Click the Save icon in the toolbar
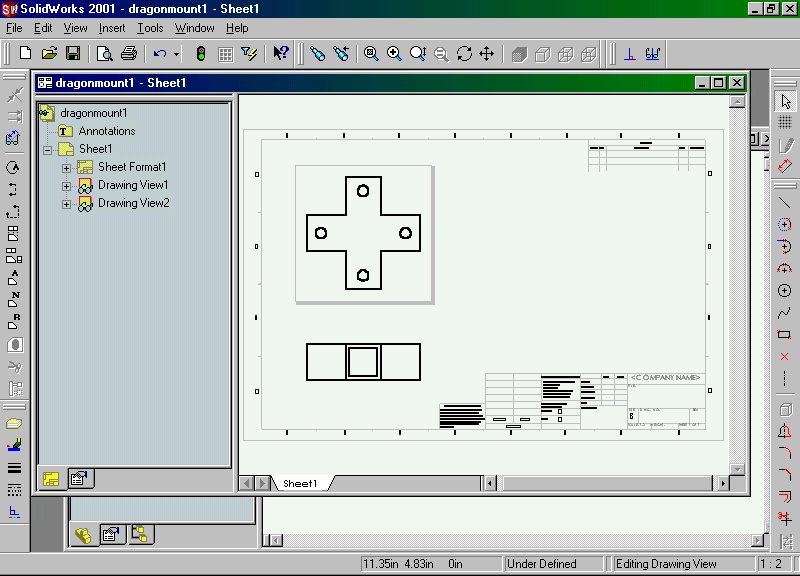This screenshot has width=800, height=576. [73, 53]
